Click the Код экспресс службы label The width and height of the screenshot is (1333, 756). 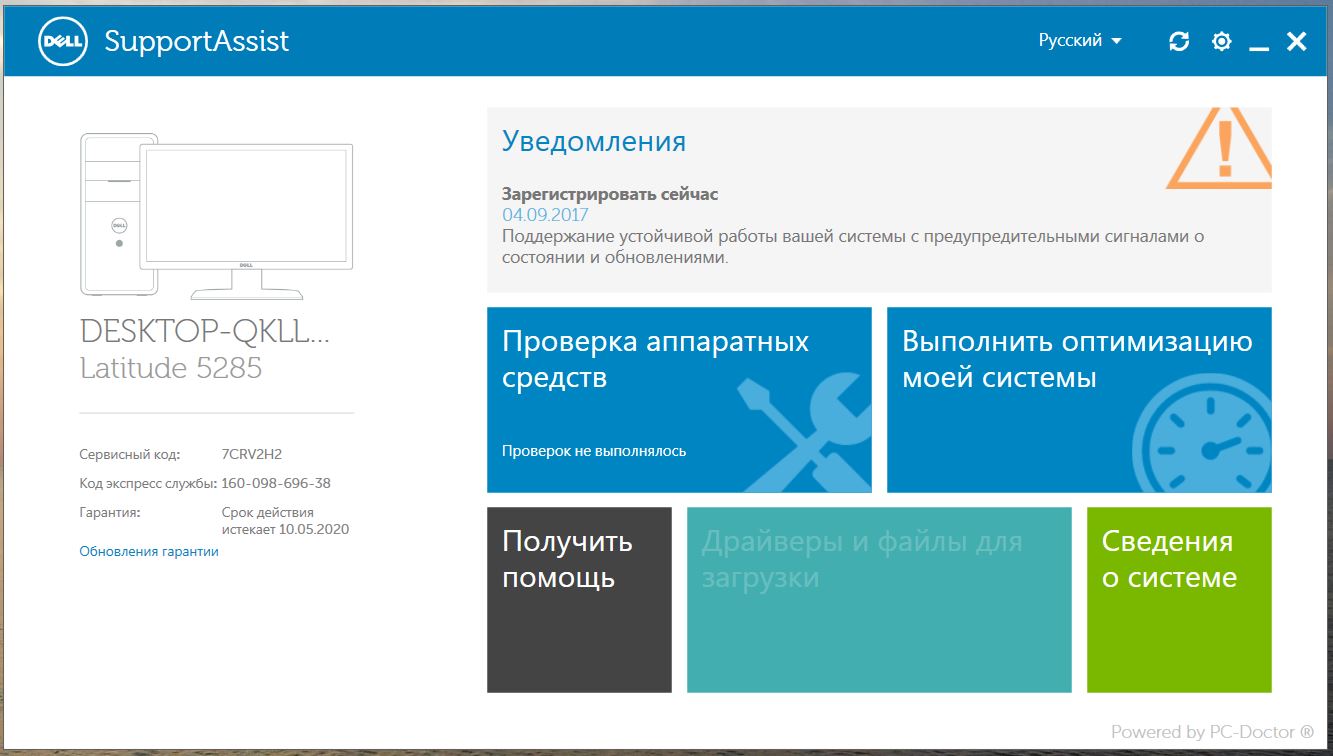[x=148, y=483]
